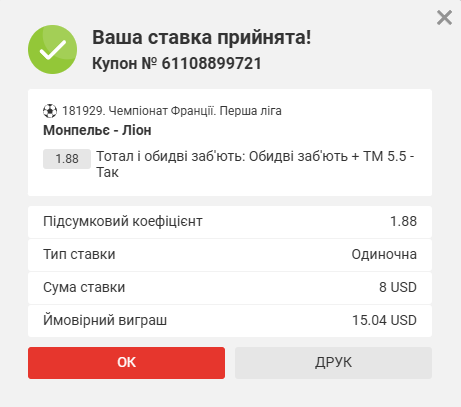Image resolution: width=461 pixels, height=407 pixels.
Task: Click the 8 USD stake amount
Action: click(x=398, y=287)
